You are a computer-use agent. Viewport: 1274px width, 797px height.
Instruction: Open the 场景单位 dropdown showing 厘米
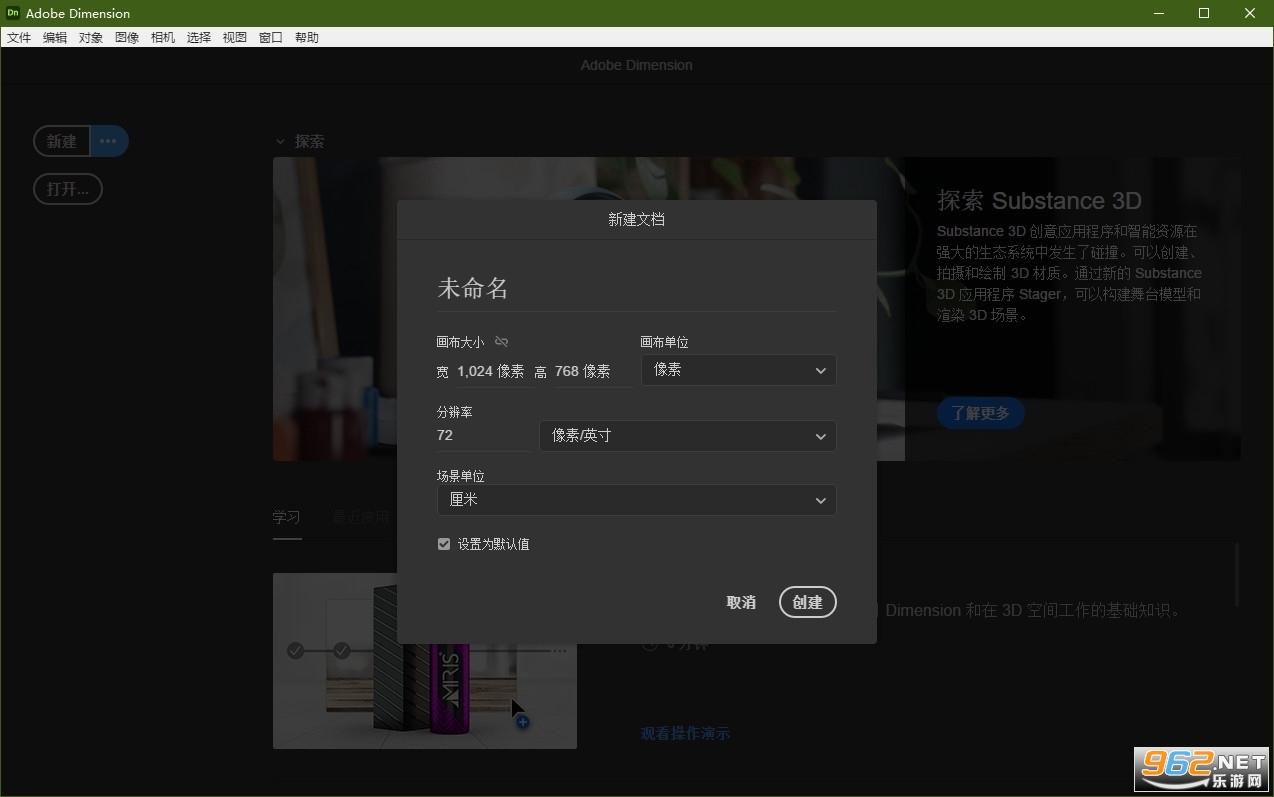tap(637, 500)
